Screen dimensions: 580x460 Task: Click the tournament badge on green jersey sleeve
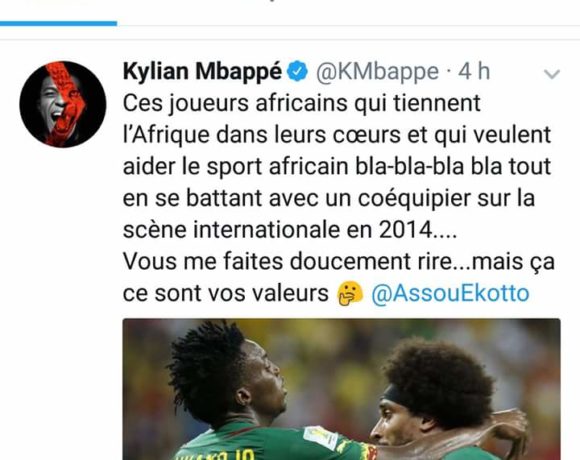click(320, 437)
